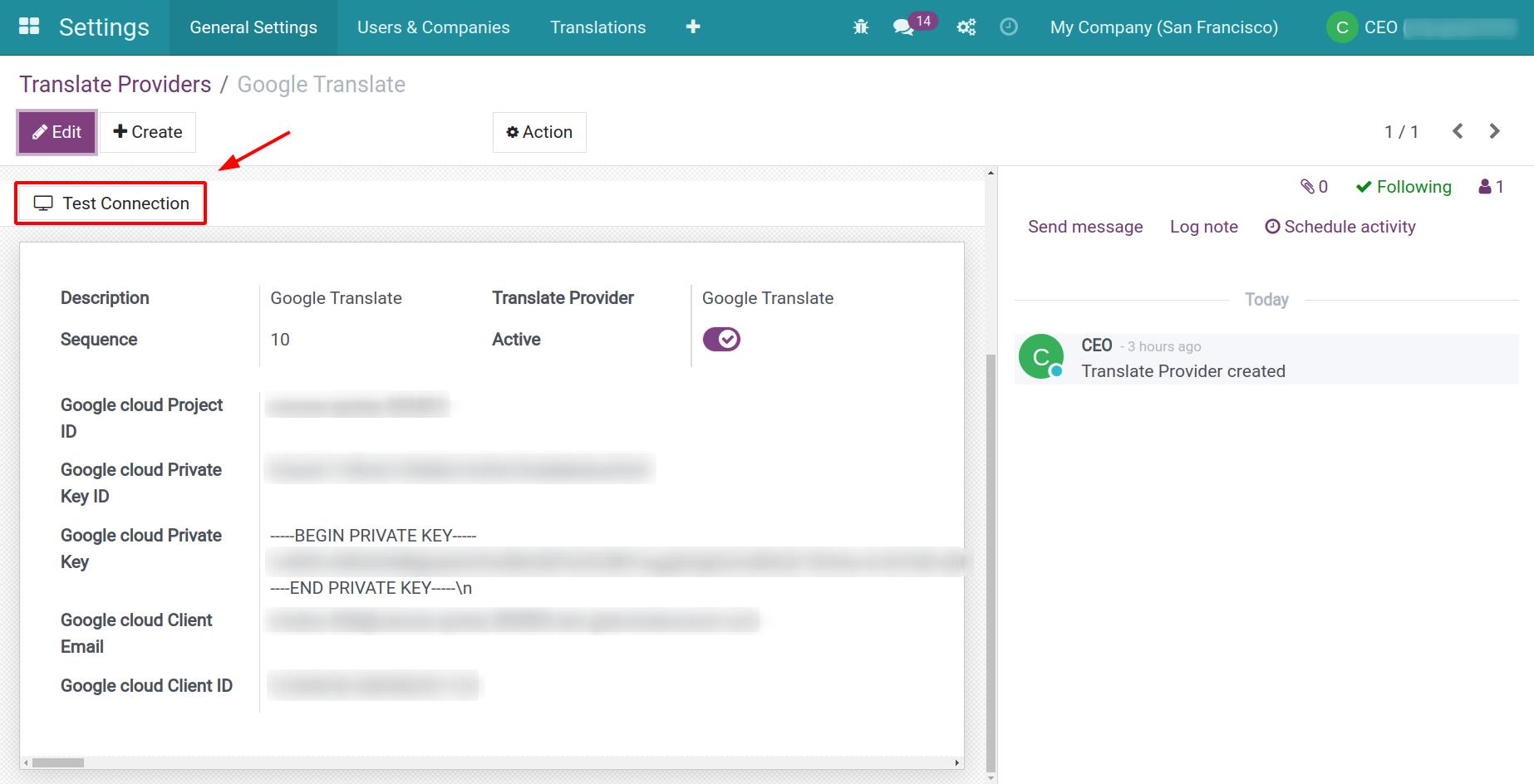Image resolution: width=1534 pixels, height=784 pixels.
Task: Click the Test Connection button
Action: (110, 203)
